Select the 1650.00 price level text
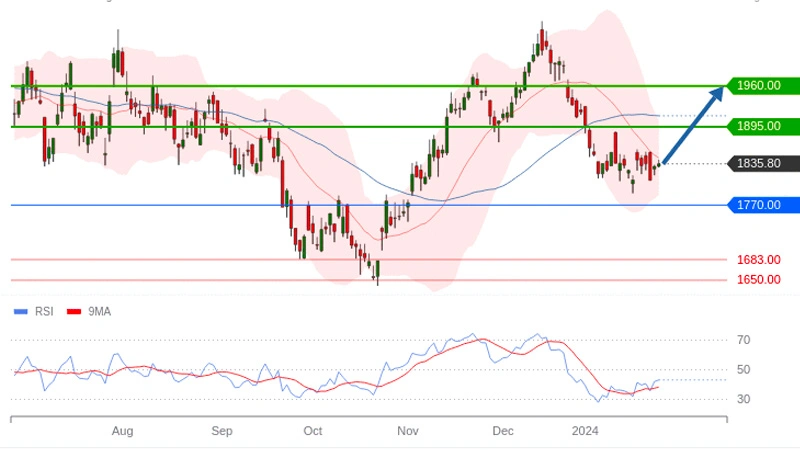Viewport: 800px width, 450px height. [x=758, y=280]
